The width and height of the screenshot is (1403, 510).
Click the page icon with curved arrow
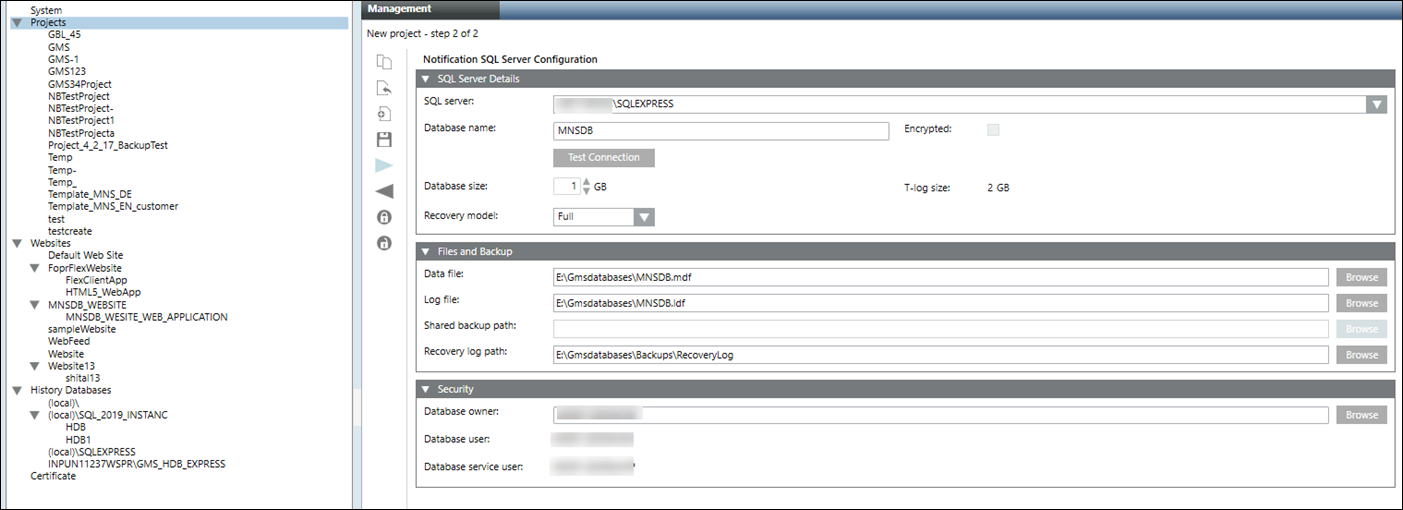click(x=384, y=88)
